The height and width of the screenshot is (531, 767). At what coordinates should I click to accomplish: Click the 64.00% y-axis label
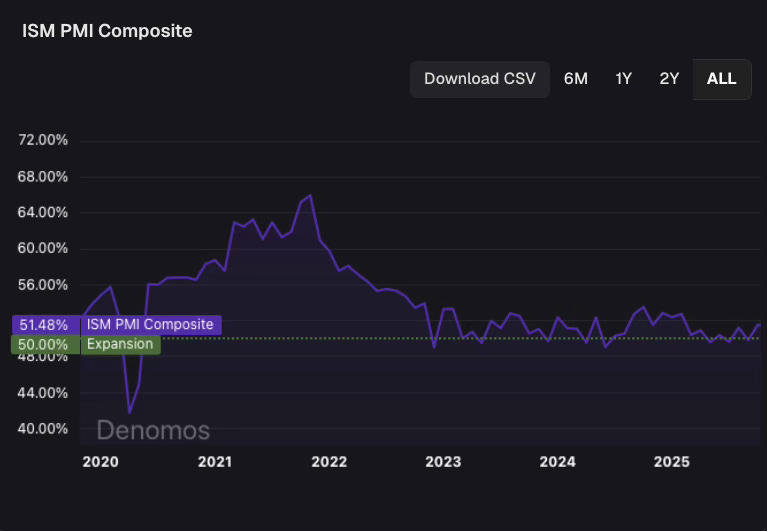[x=43, y=213]
